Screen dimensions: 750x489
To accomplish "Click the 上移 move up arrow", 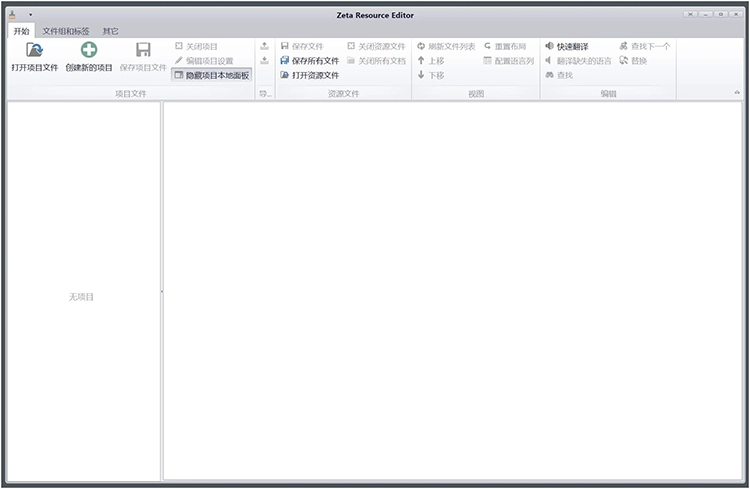I will click(422, 61).
